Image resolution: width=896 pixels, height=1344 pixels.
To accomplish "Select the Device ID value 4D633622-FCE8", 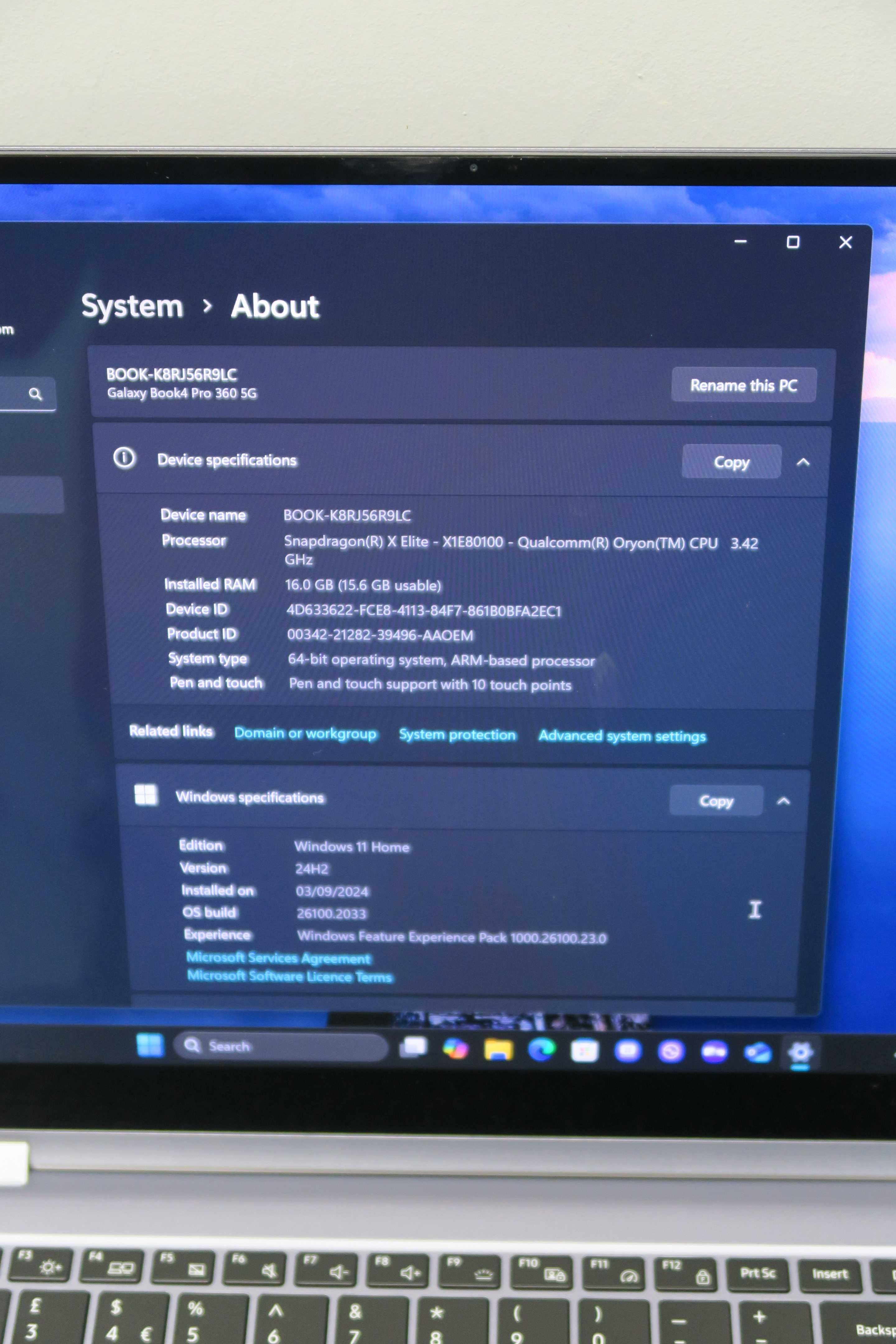I will click(423, 611).
